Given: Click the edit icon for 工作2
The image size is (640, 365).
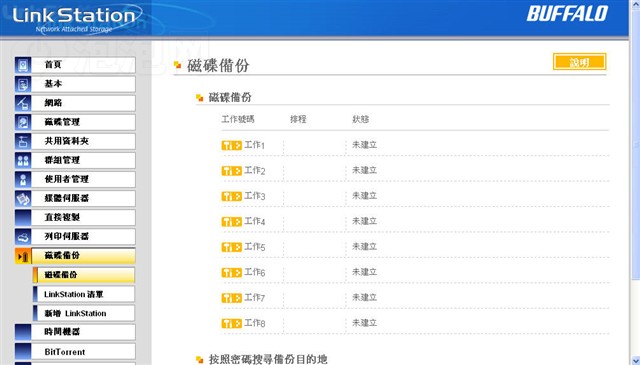Looking at the screenshot, I should pyautogui.click(x=231, y=171).
